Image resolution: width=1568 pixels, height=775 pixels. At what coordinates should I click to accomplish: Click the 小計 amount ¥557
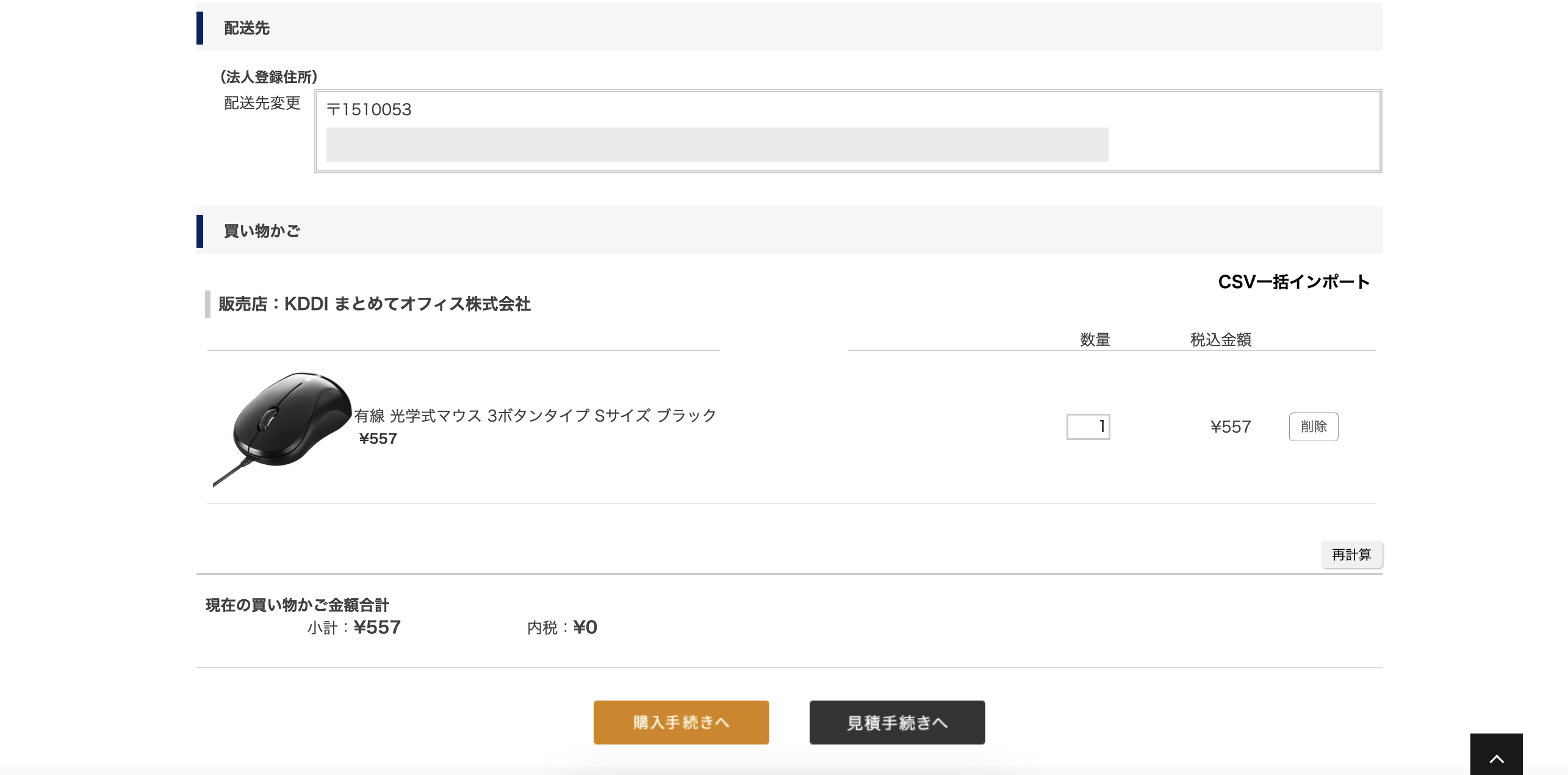point(377,627)
